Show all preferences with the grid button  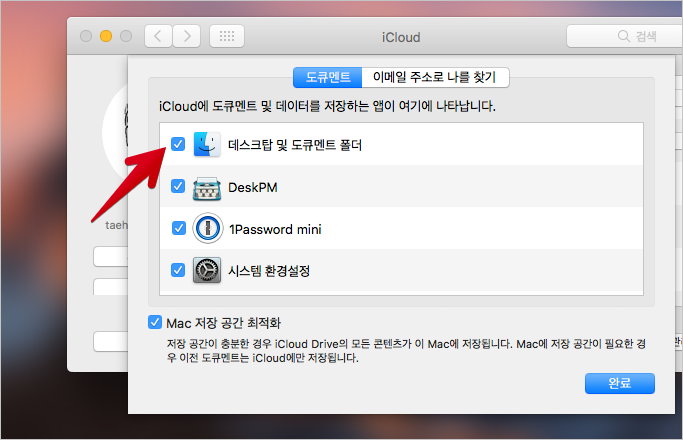227,36
